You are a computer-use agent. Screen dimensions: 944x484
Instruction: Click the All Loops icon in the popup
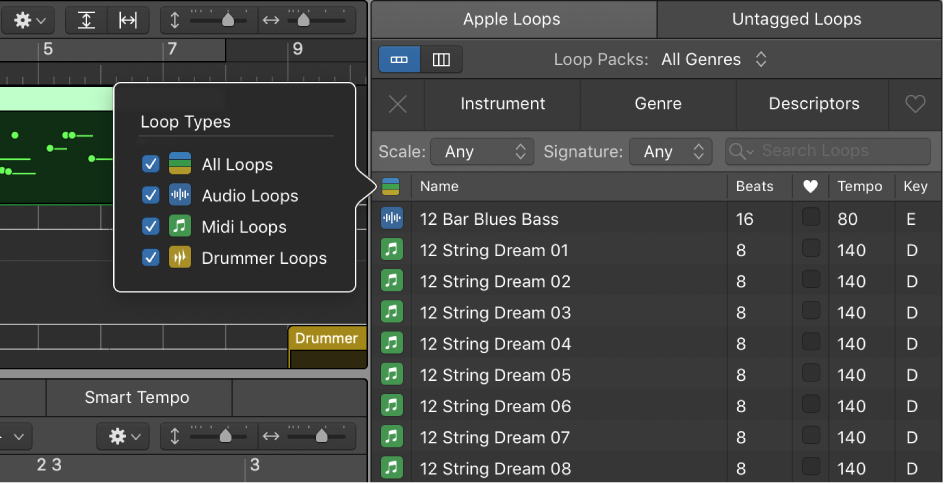point(179,164)
